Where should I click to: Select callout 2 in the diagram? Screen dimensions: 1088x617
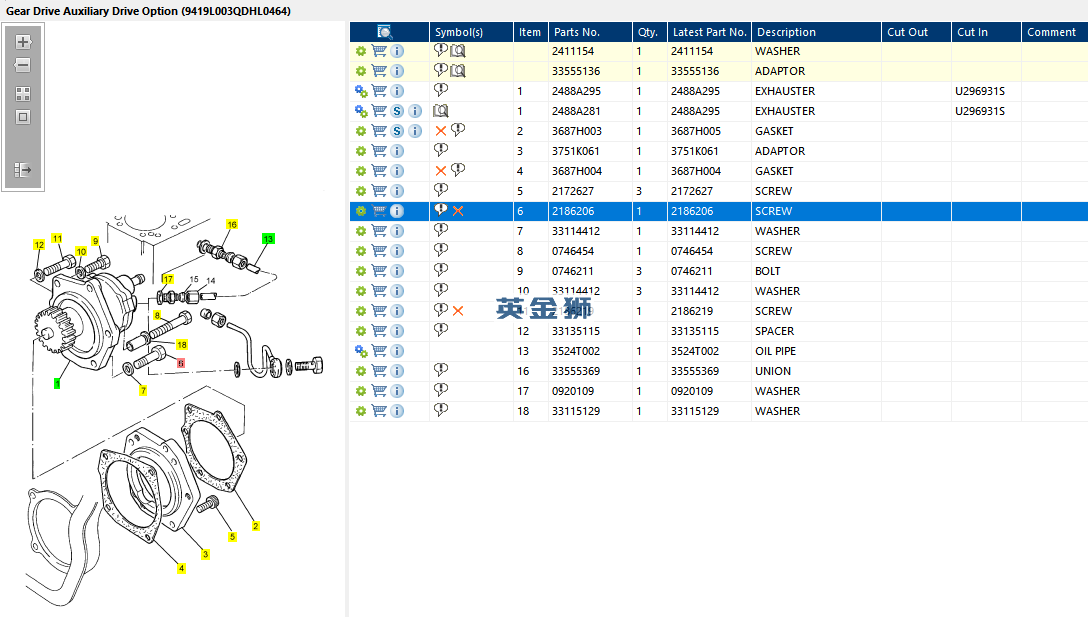pyautogui.click(x=255, y=526)
